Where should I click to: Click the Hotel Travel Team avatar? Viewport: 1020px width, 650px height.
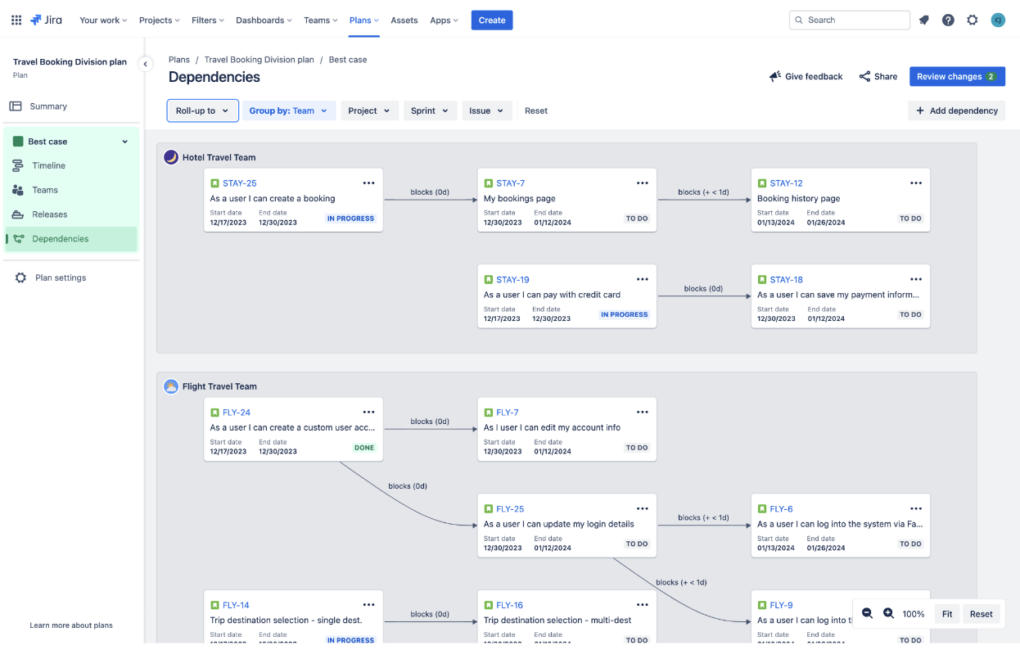[x=171, y=157]
